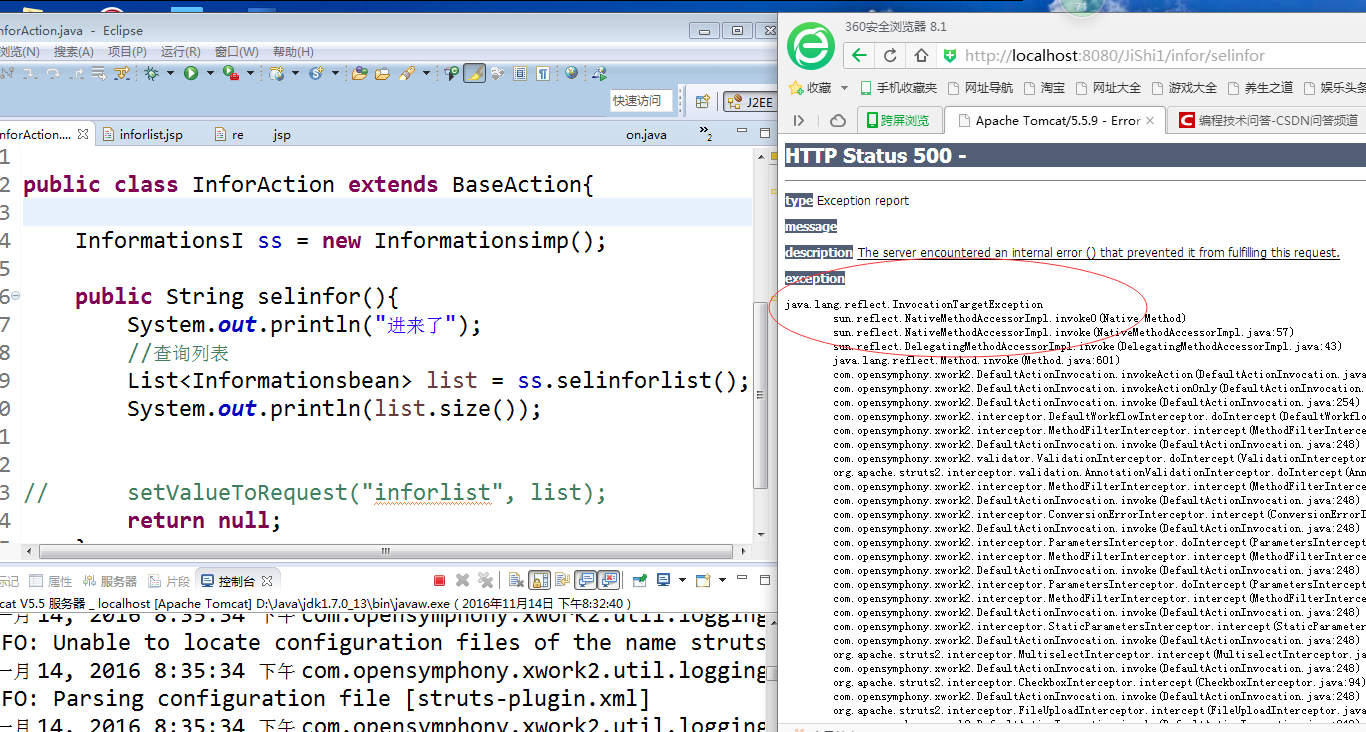Viewport: 1366px width, 732px height.
Task: Open the External Tools dropdown arrow
Action: click(250, 73)
